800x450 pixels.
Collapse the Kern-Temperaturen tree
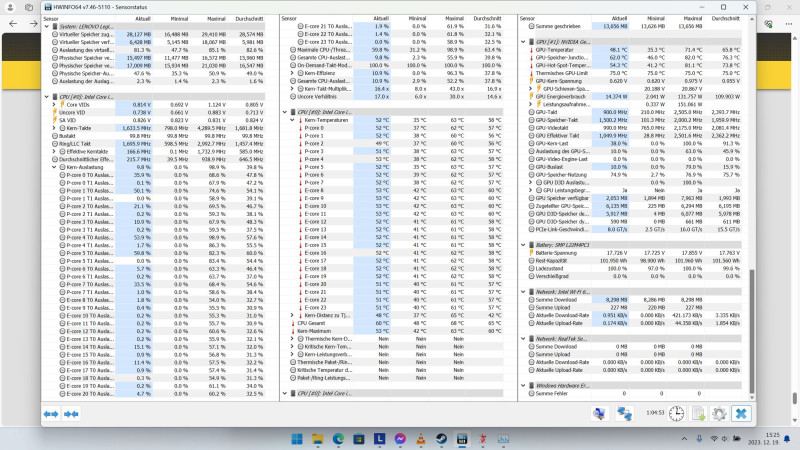pos(292,120)
